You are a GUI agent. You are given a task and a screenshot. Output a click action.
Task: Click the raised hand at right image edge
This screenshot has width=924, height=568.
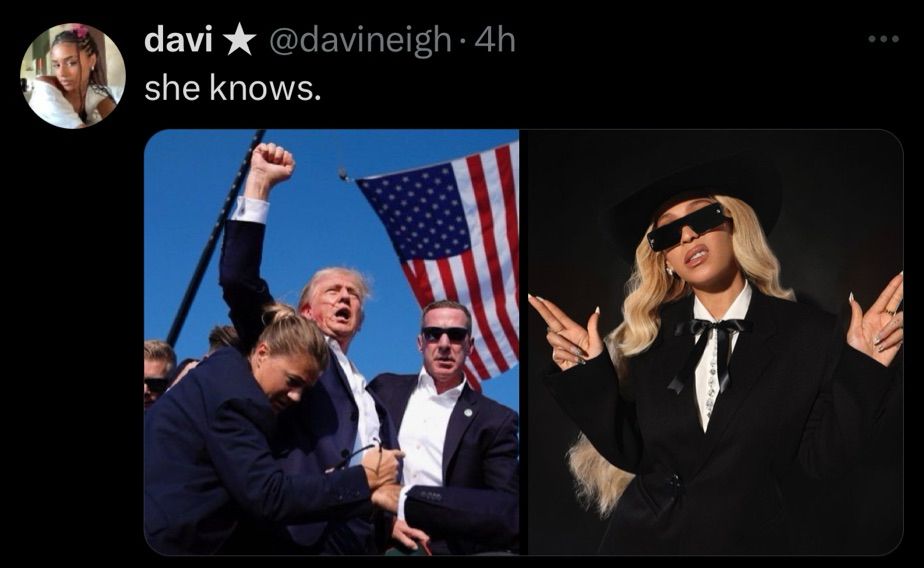point(876,321)
